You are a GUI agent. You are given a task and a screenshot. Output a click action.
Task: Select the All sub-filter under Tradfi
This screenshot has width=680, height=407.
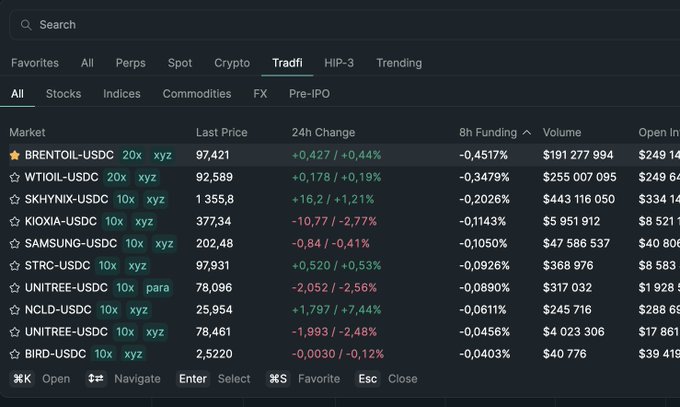pos(17,94)
